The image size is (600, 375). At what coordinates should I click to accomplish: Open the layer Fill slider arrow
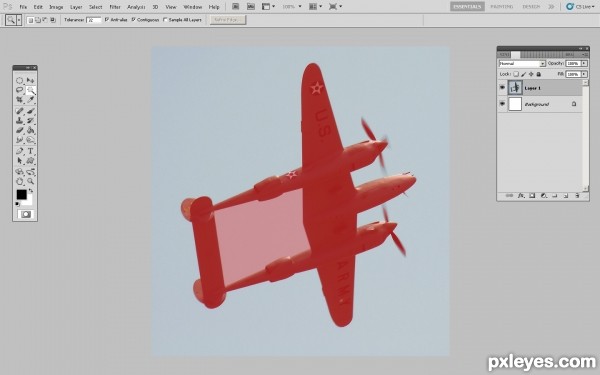click(x=584, y=74)
